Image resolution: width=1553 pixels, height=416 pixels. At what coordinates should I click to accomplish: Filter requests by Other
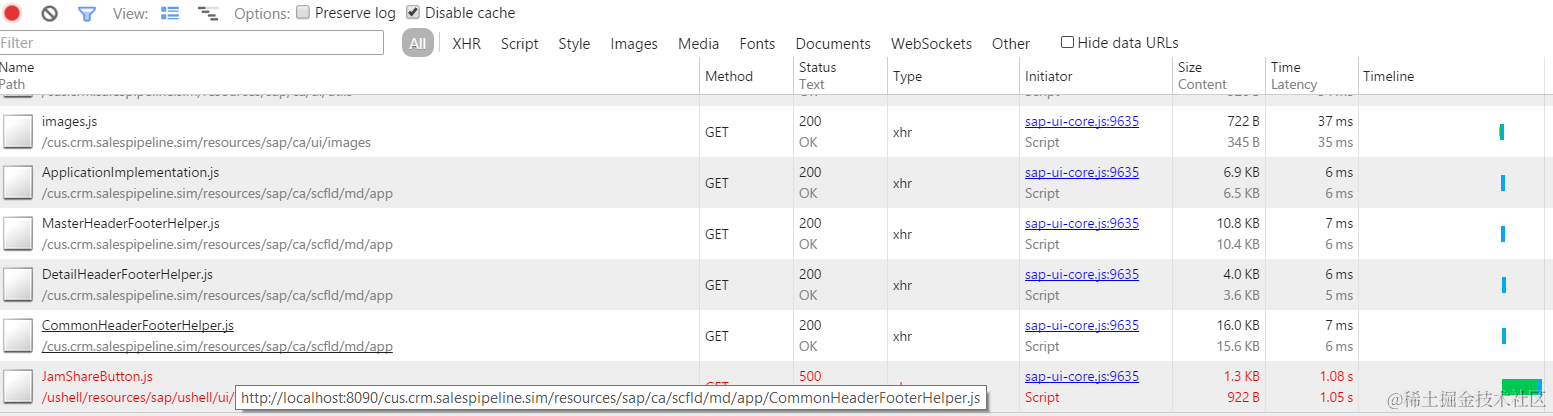tap(1011, 44)
